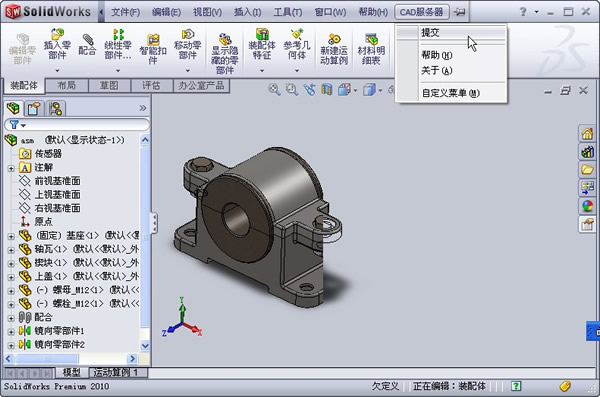Click the feature tree vertical scrollbar down arrow
This screenshot has width=600, height=397.
pyautogui.click(x=145, y=346)
